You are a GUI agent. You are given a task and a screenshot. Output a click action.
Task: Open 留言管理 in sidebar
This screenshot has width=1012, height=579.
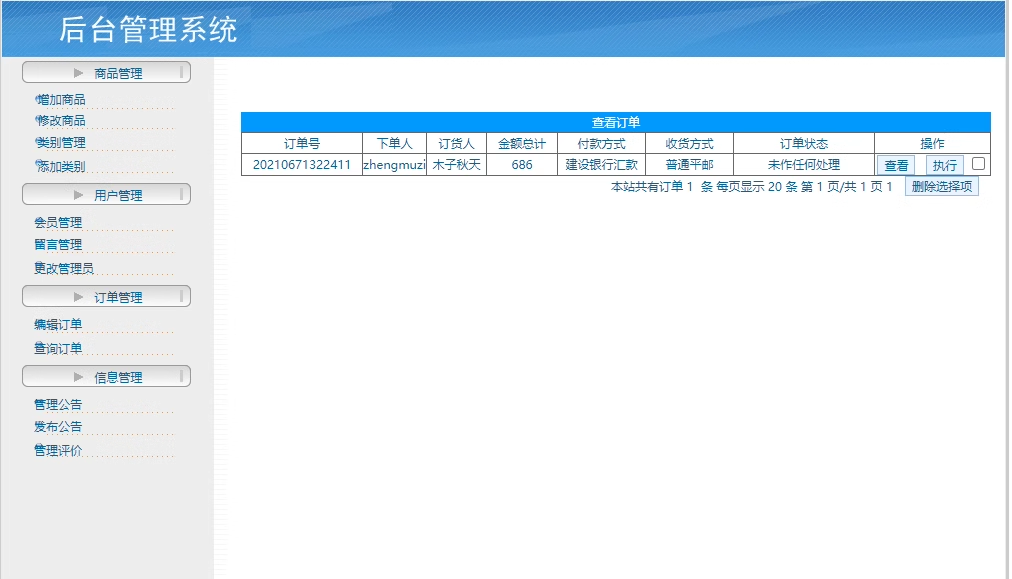58,245
